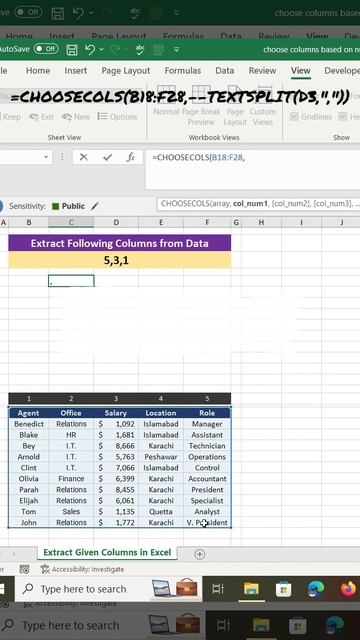Click the Salary header cell
Screen dimensions: 360x640
coord(116,413)
